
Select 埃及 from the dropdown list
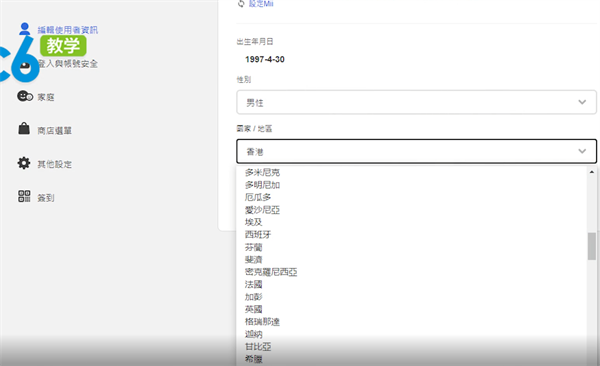pyautogui.click(x=254, y=222)
